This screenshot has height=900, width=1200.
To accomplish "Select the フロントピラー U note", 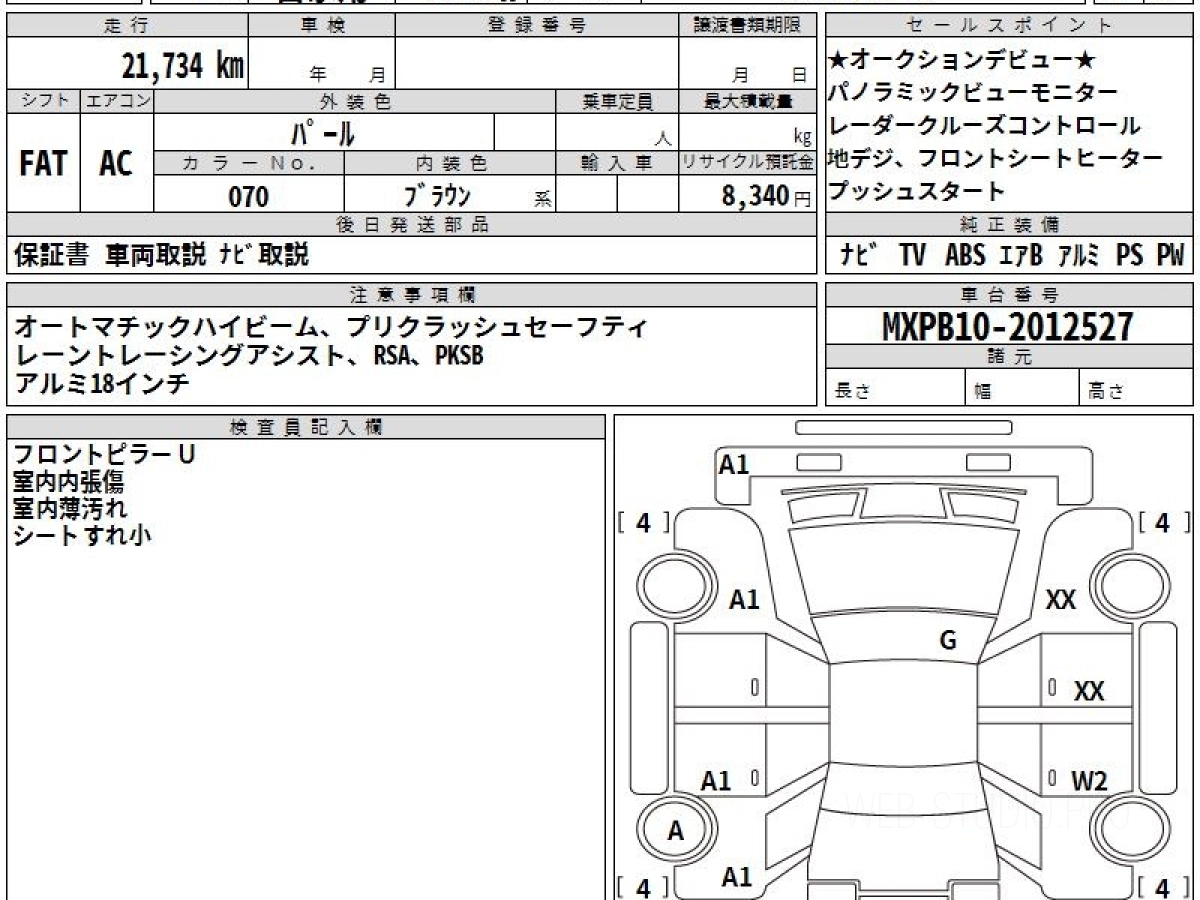I will tap(104, 455).
